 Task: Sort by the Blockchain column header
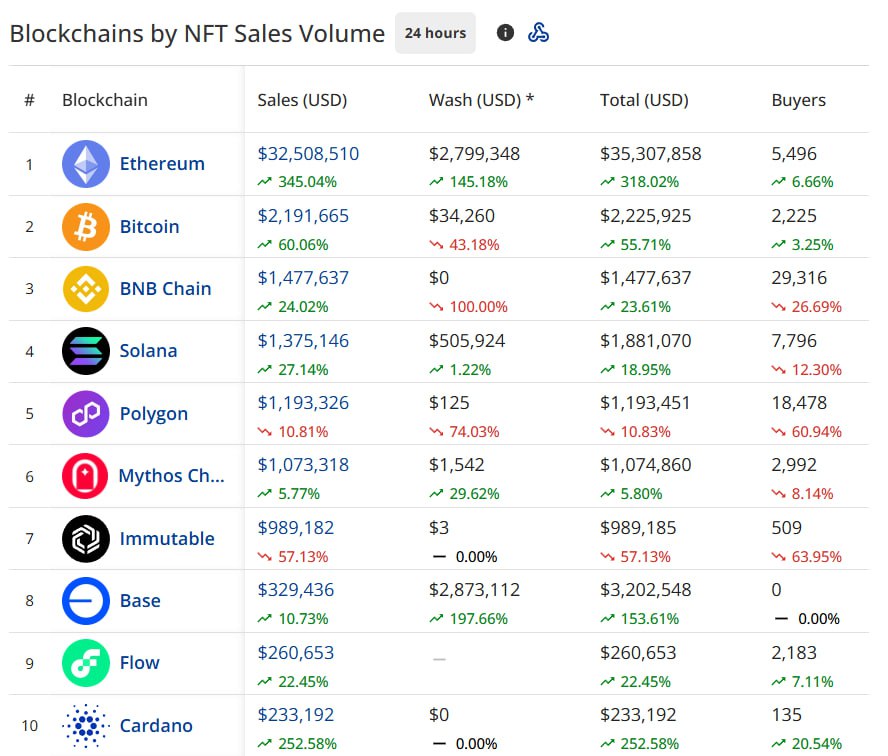click(x=105, y=100)
